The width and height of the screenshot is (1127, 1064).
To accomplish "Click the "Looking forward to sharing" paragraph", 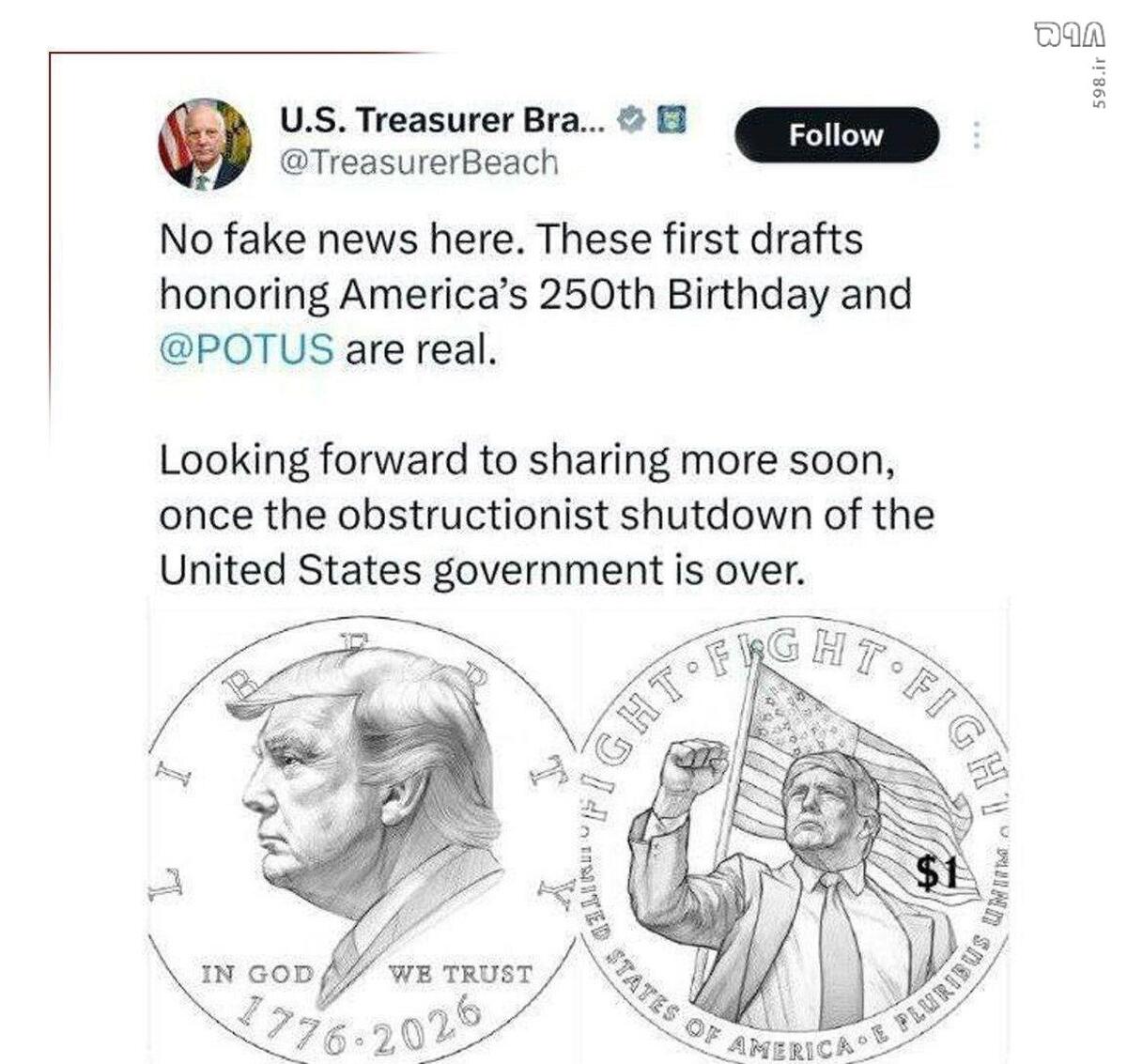I will 547,515.
